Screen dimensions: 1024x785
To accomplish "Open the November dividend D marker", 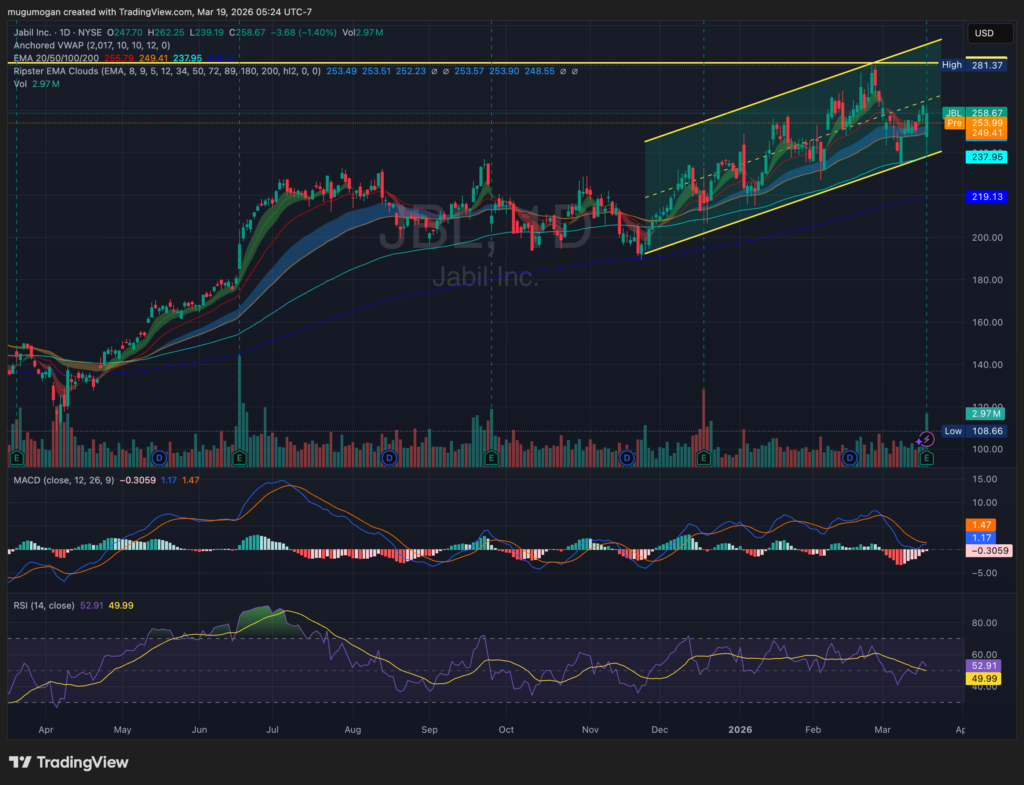I will [627, 457].
